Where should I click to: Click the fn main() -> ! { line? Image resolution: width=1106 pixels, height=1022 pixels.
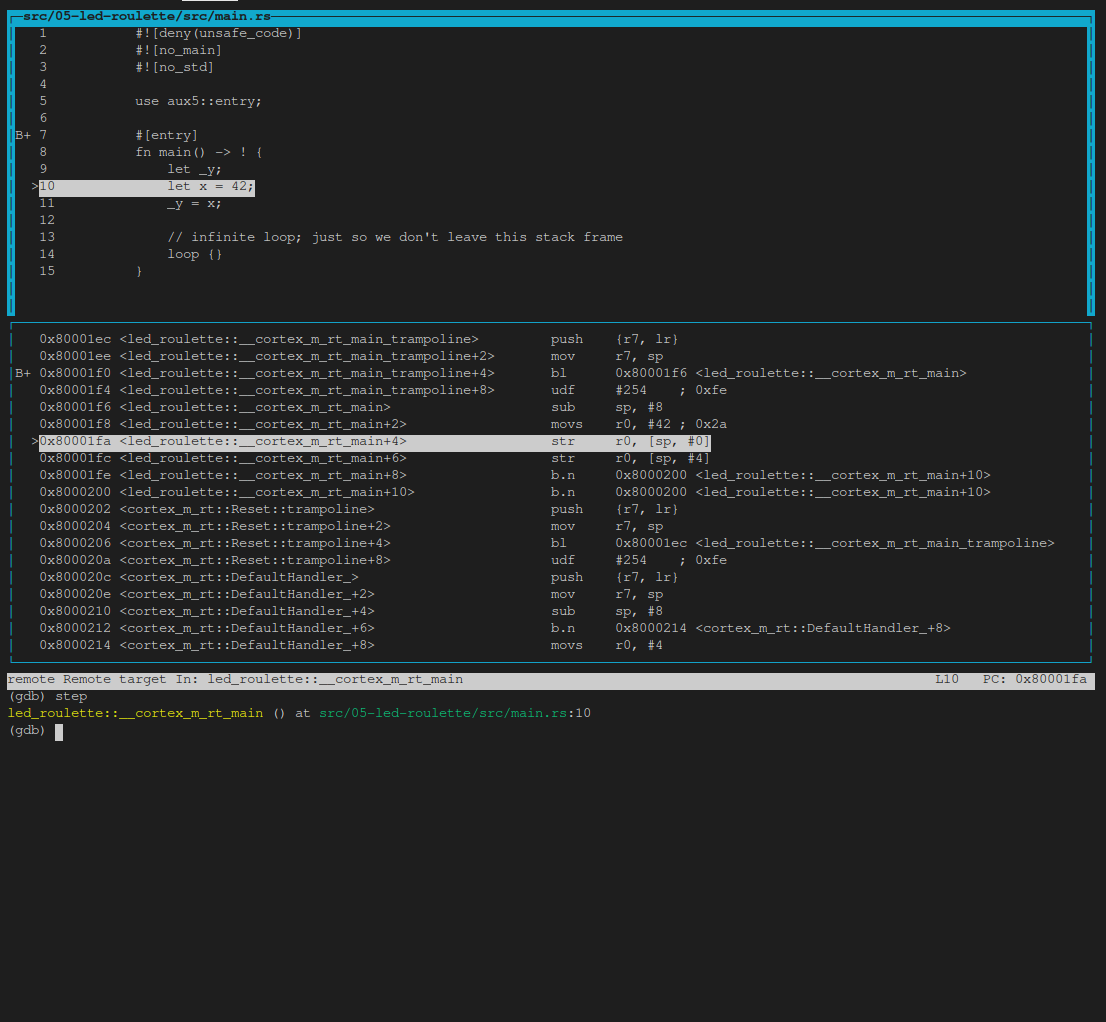(x=198, y=152)
